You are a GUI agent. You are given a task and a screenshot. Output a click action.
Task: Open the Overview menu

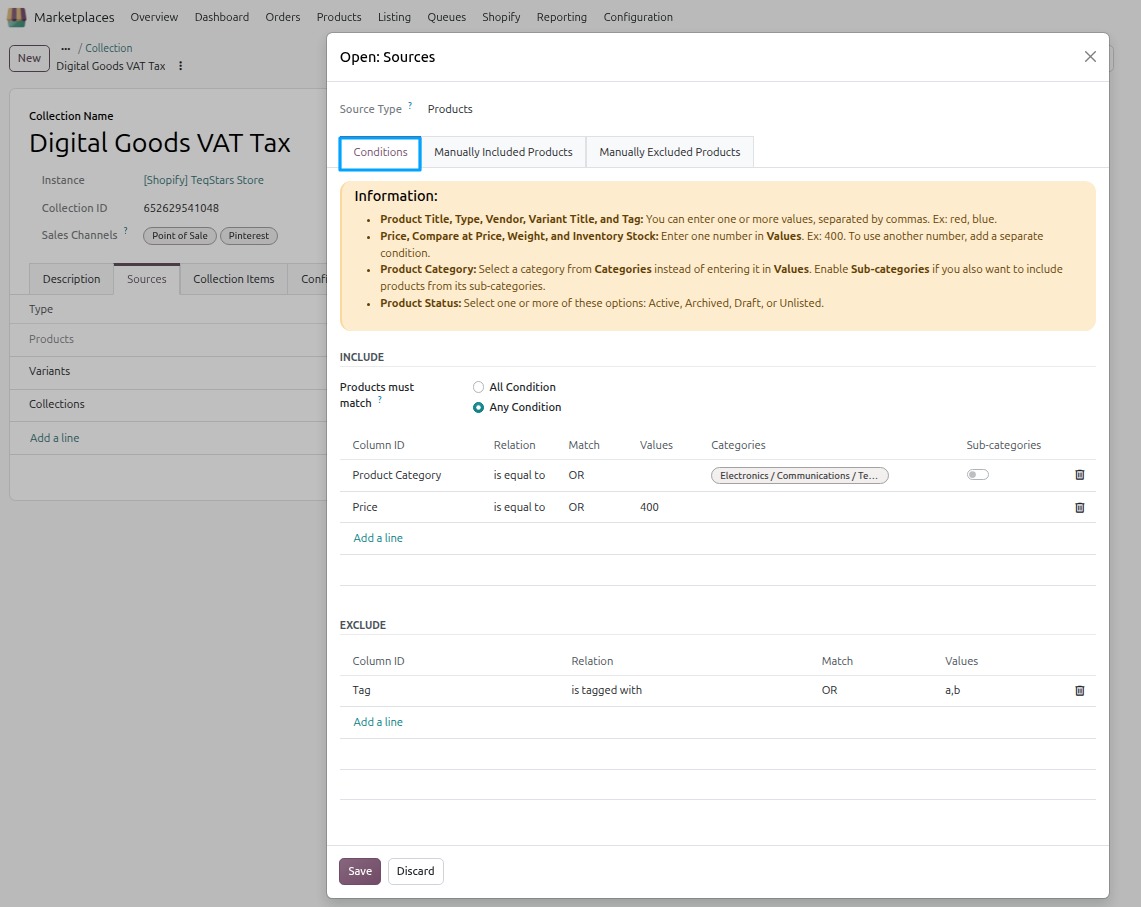[154, 17]
